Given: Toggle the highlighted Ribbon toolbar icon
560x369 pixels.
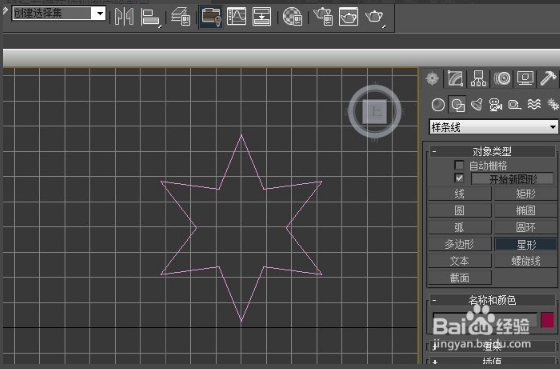Looking at the screenshot, I should 211,16.
